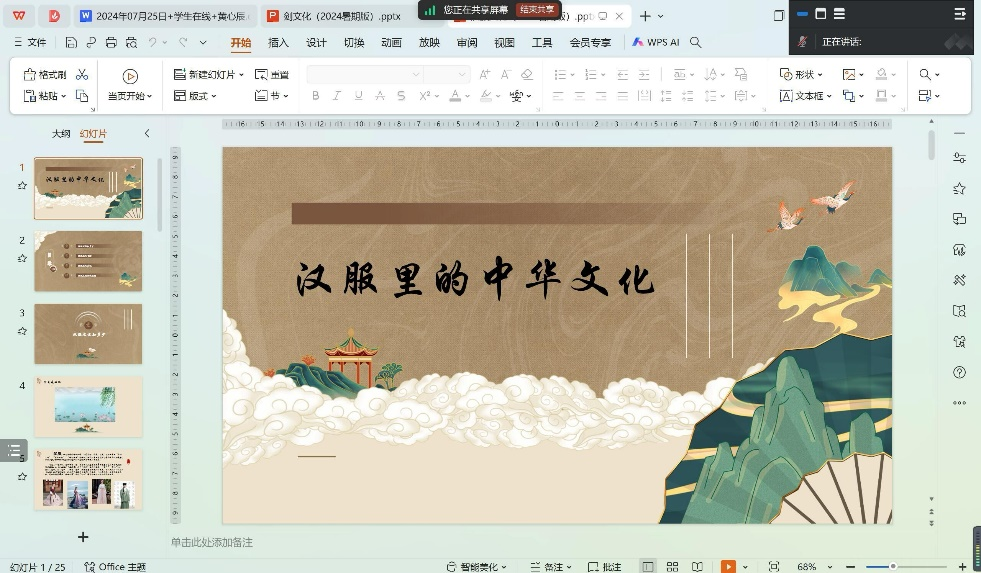Click the End Sharing (结束共享) button
Screen dimensions: 981x573
536,9
